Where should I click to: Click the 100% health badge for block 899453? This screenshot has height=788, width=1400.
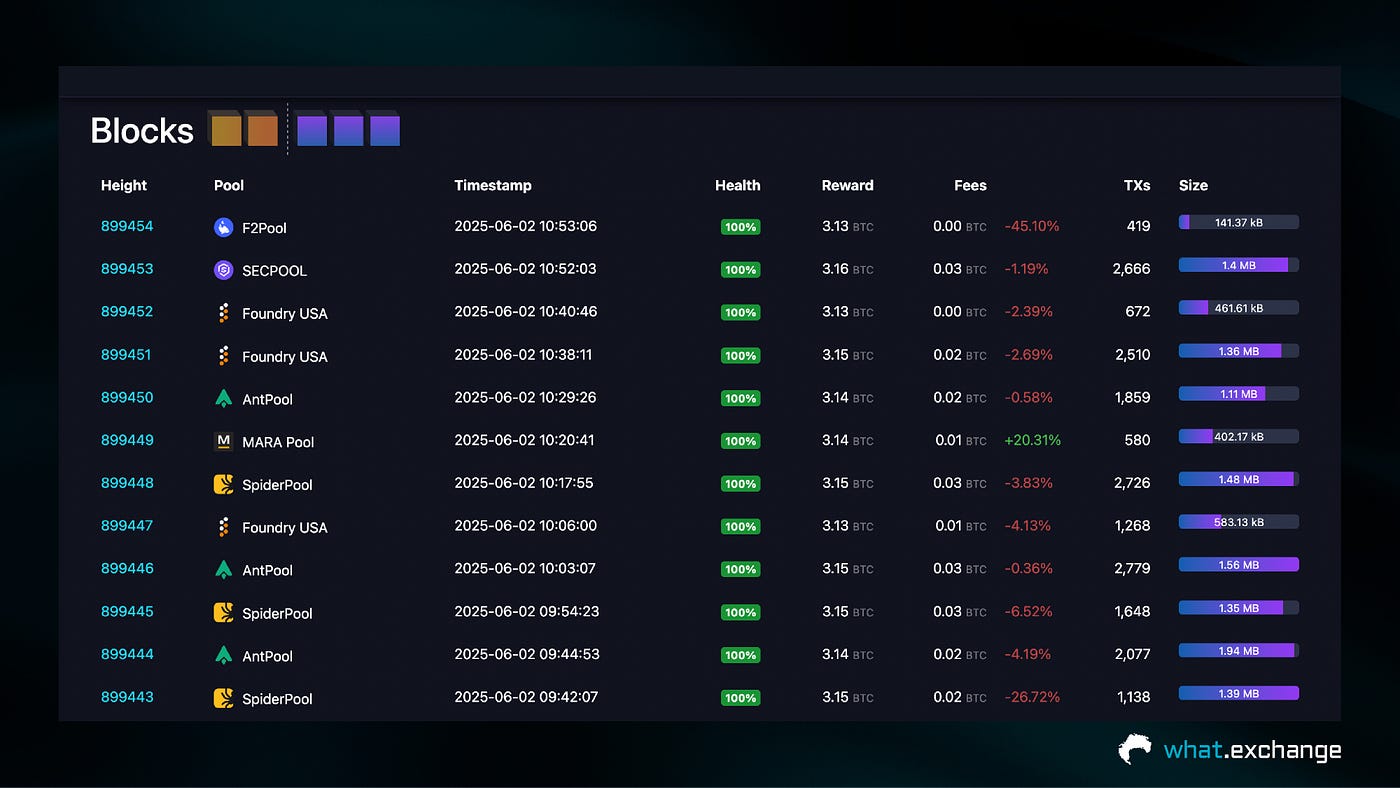pyautogui.click(x=740, y=270)
